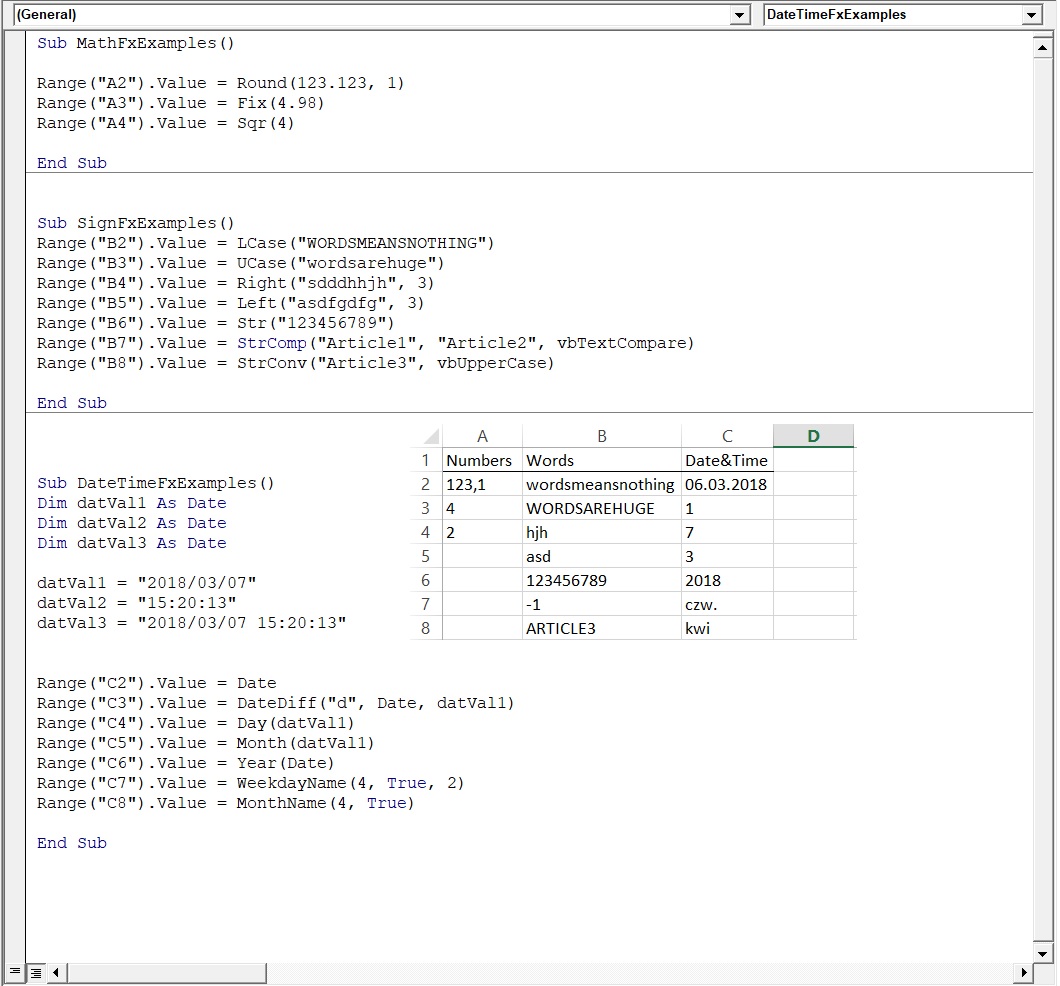Enable Full Module View button
This screenshot has width=1060, height=986.
click(35, 972)
